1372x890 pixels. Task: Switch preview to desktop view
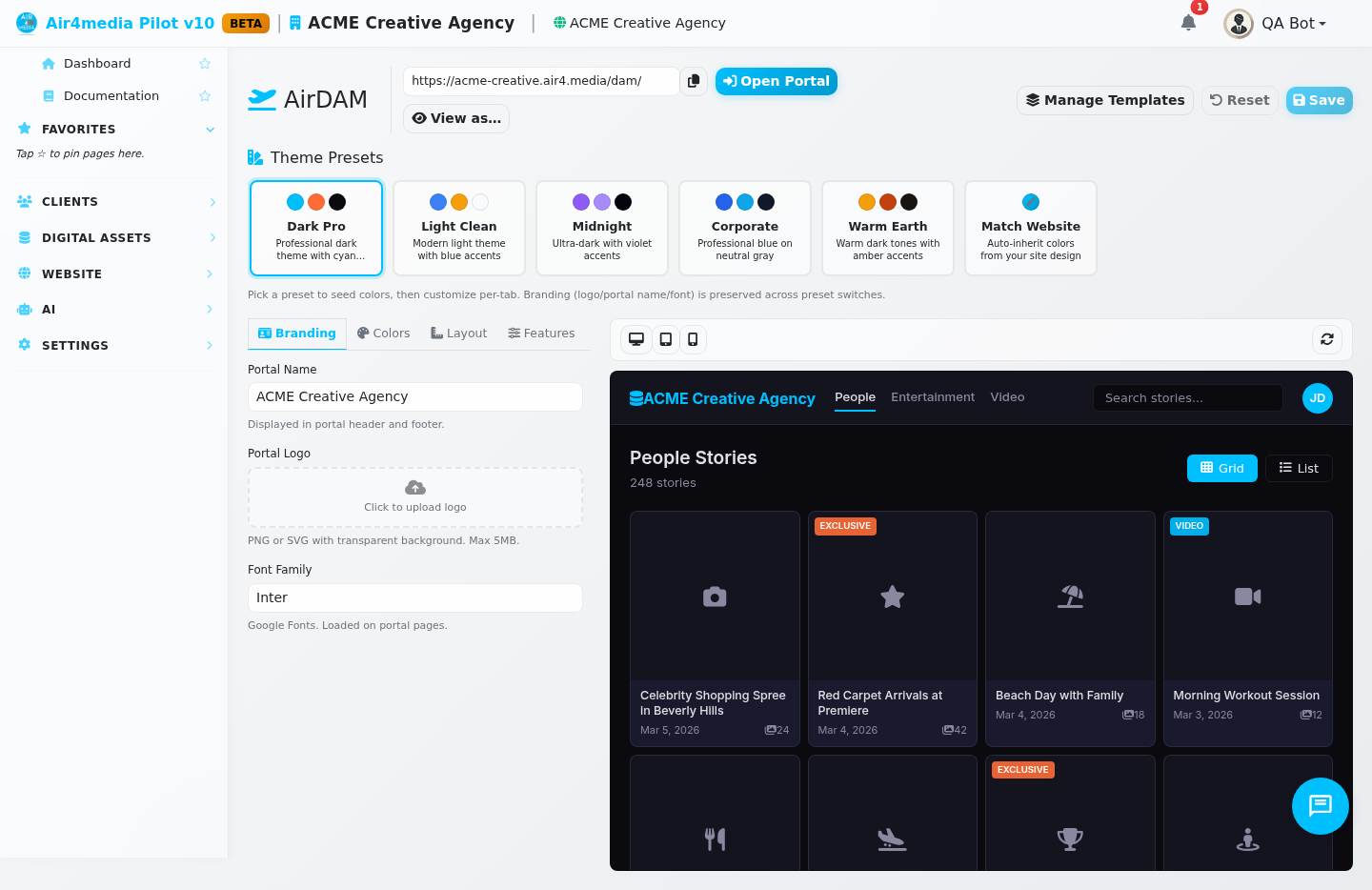pyautogui.click(x=636, y=339)
